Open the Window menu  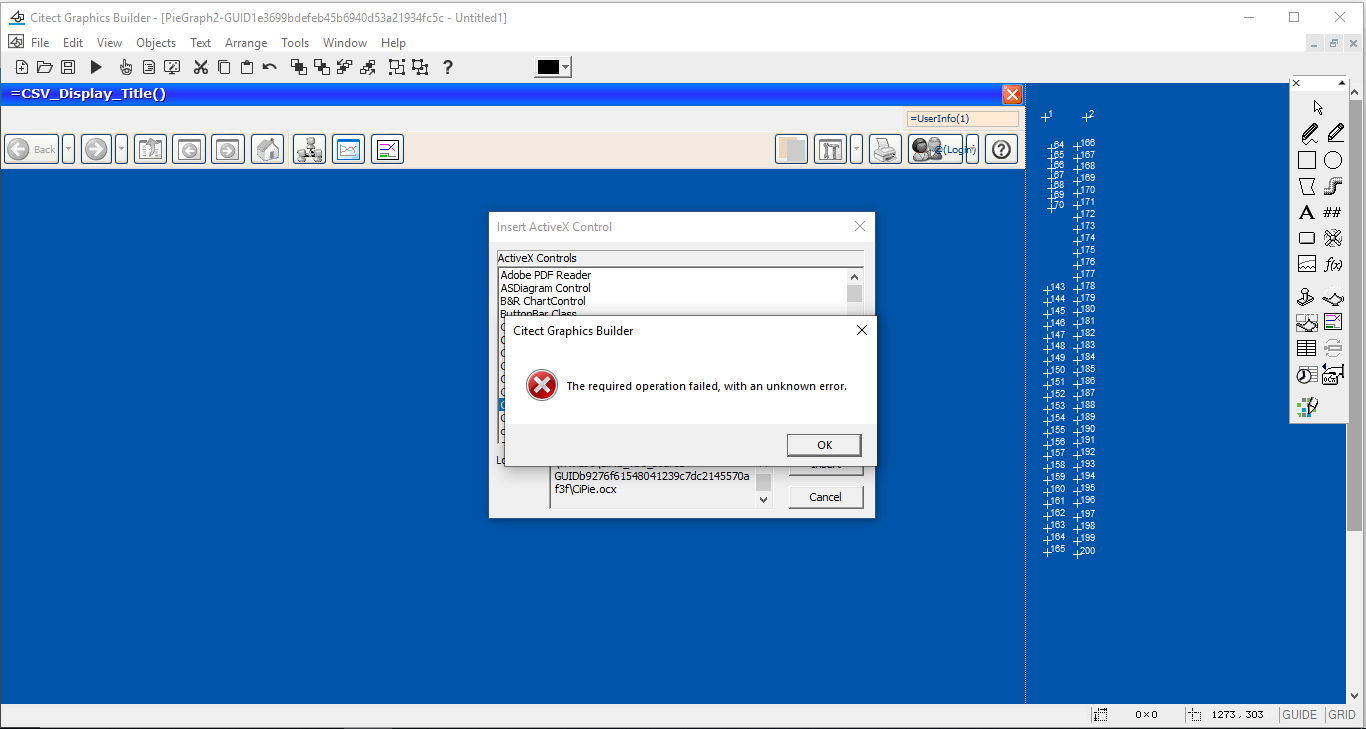tap(345, 43)
